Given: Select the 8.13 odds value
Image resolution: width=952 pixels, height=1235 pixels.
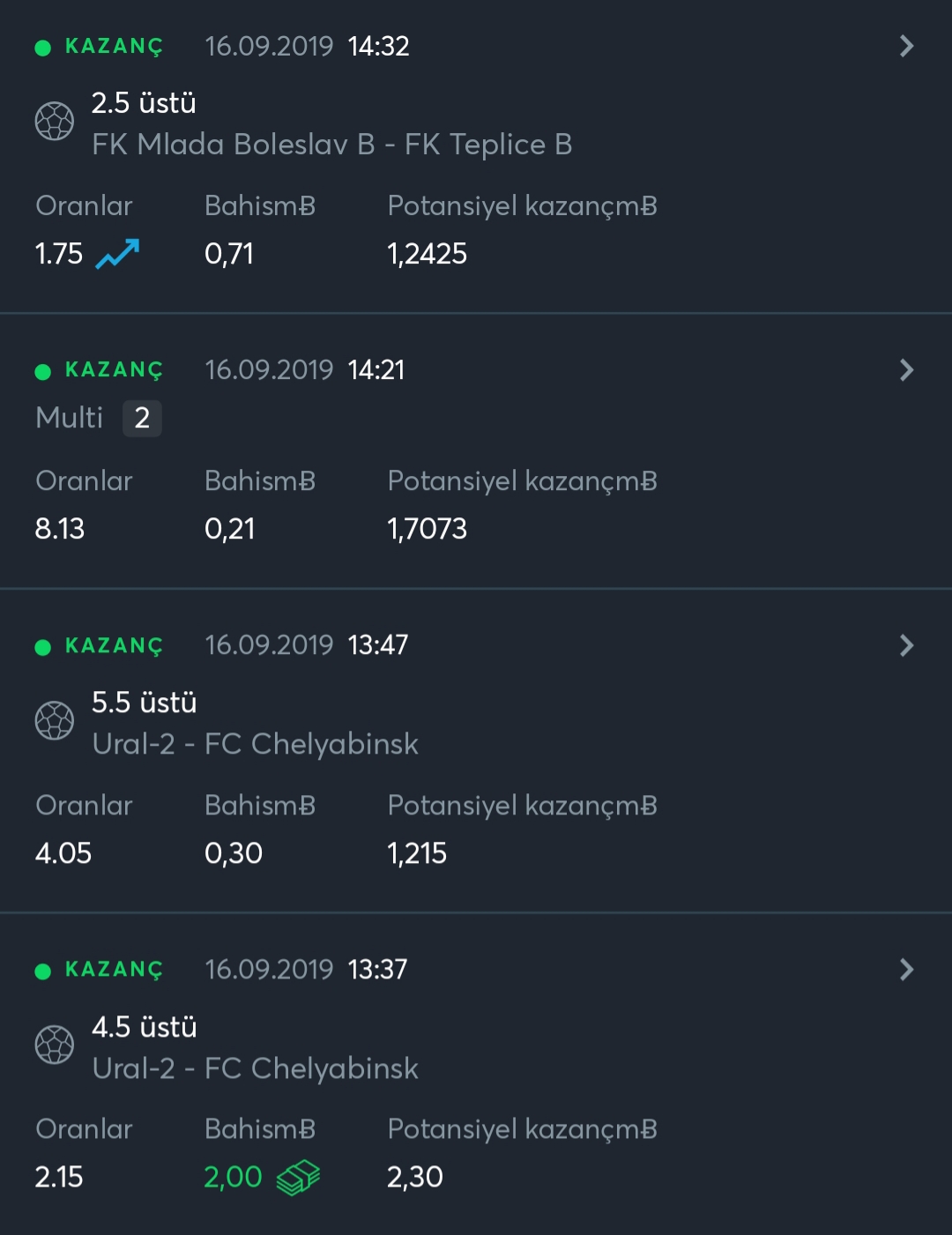Looking at the screenshot, I should coord(60,529).
